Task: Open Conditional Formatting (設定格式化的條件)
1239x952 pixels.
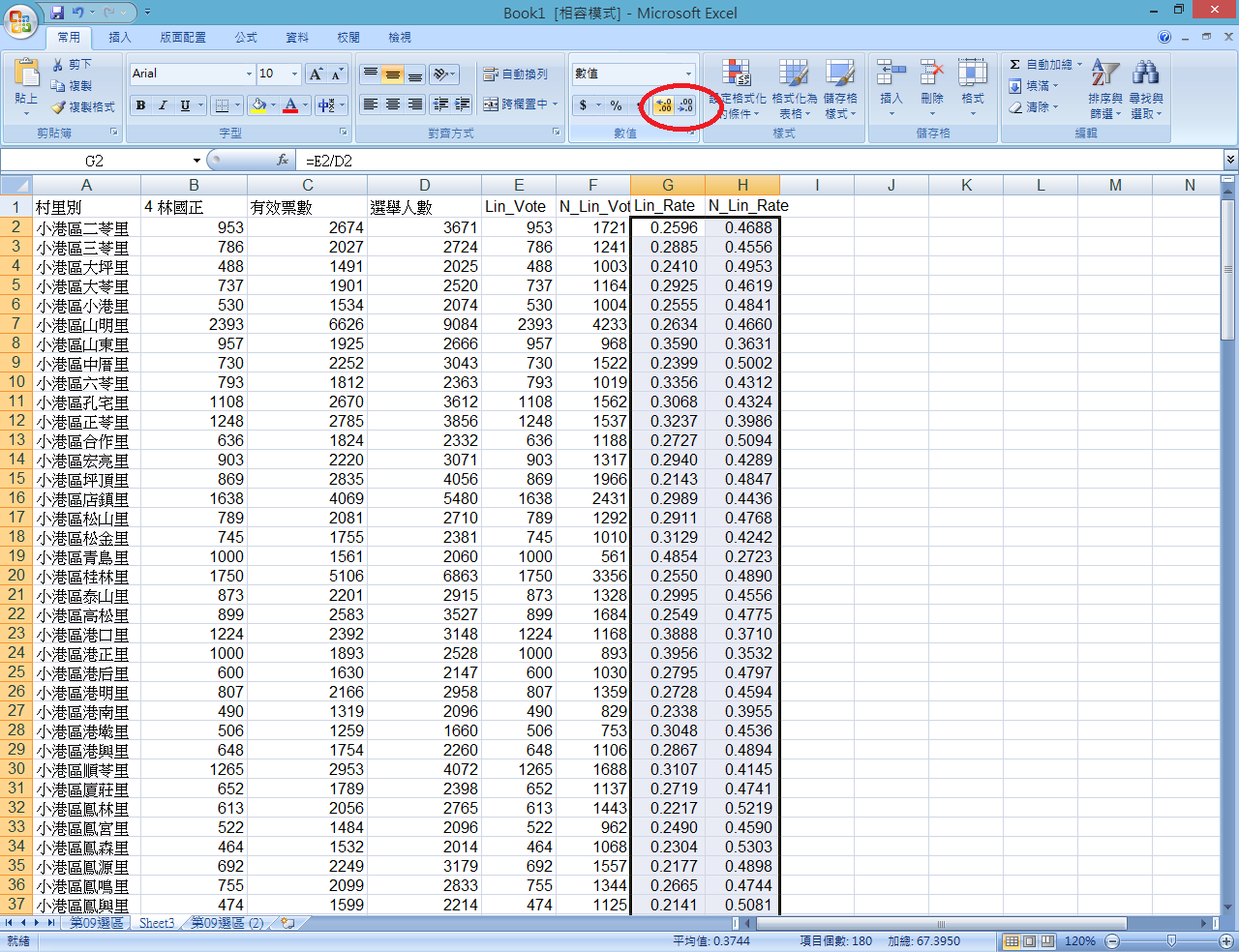Action: (x=738, y=74)
